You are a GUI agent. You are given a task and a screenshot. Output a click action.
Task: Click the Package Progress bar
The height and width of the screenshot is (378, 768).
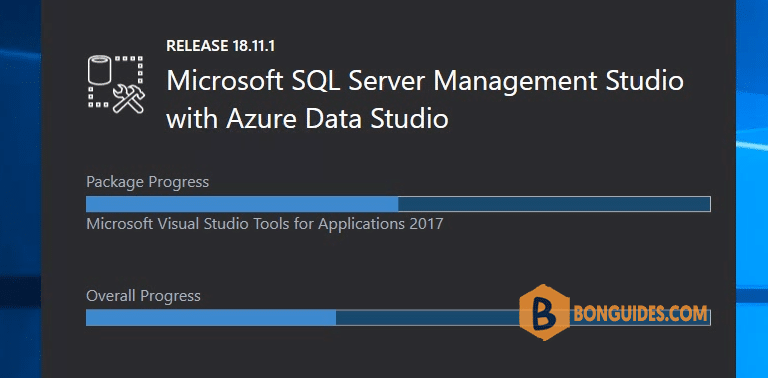point(398,204)
